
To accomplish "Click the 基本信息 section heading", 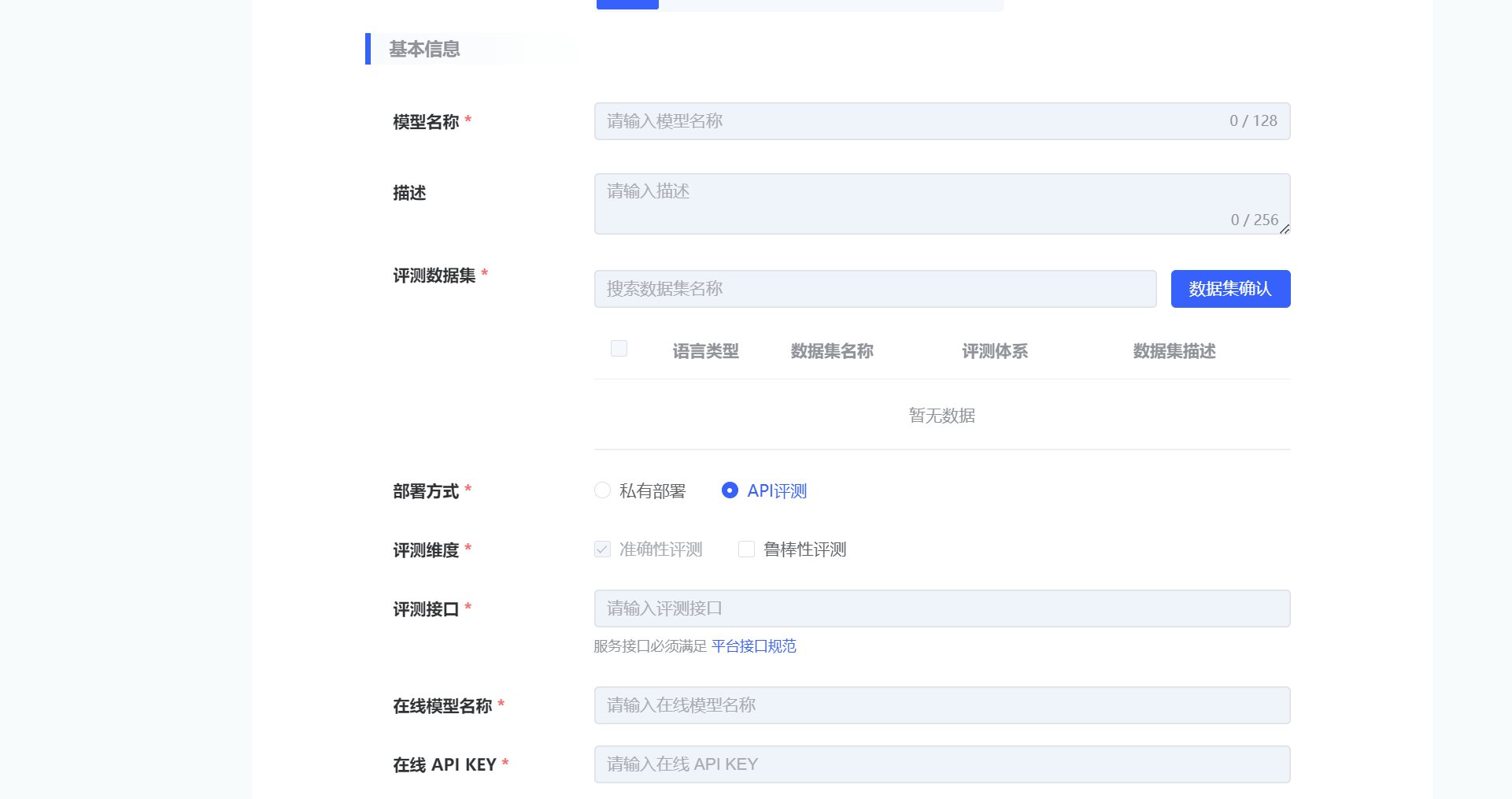I will pyautogui.click(x=424, y=49).
